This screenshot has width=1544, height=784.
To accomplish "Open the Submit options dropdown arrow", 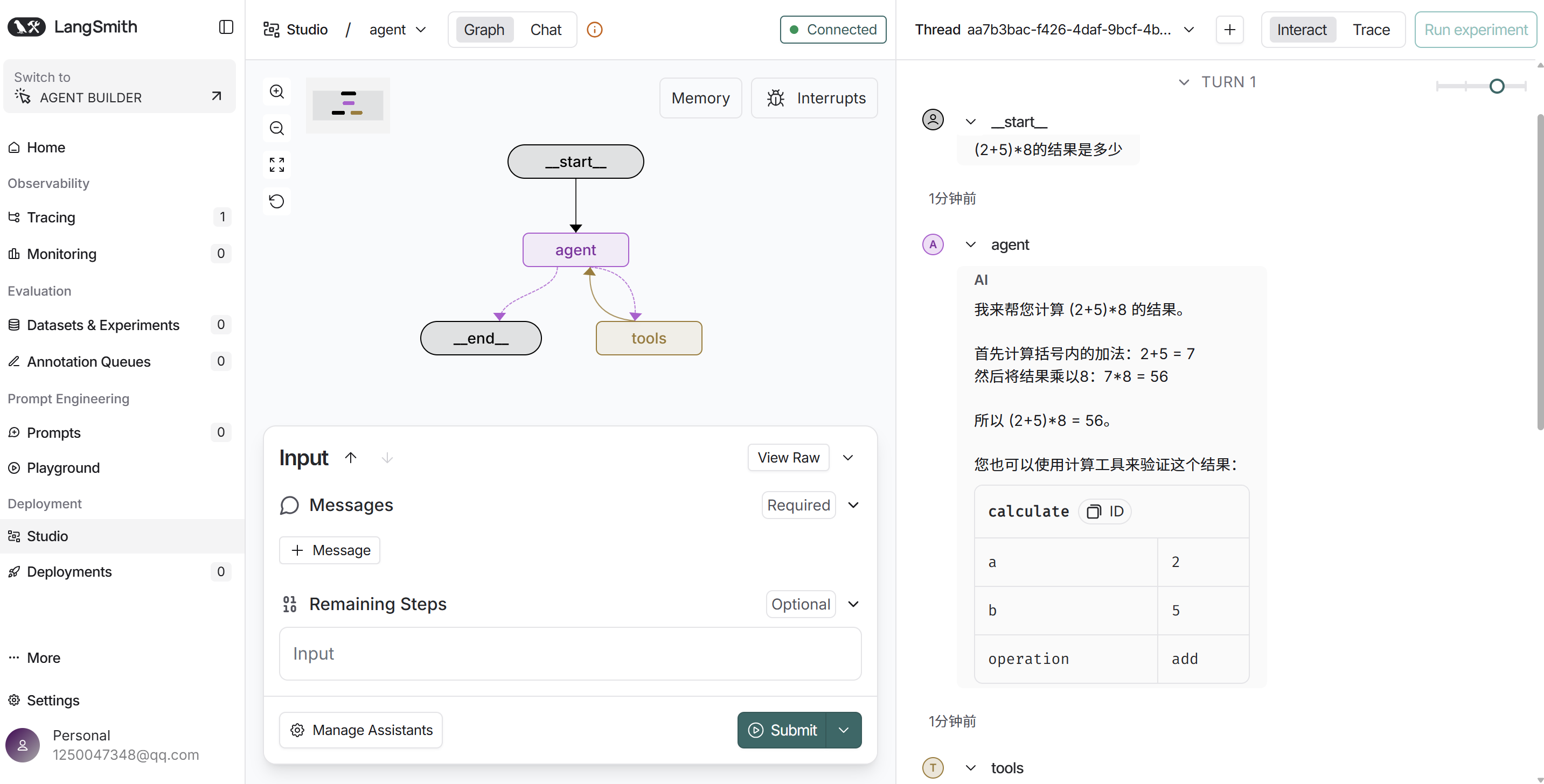I will pyautogui.click(x=843, y=730).
